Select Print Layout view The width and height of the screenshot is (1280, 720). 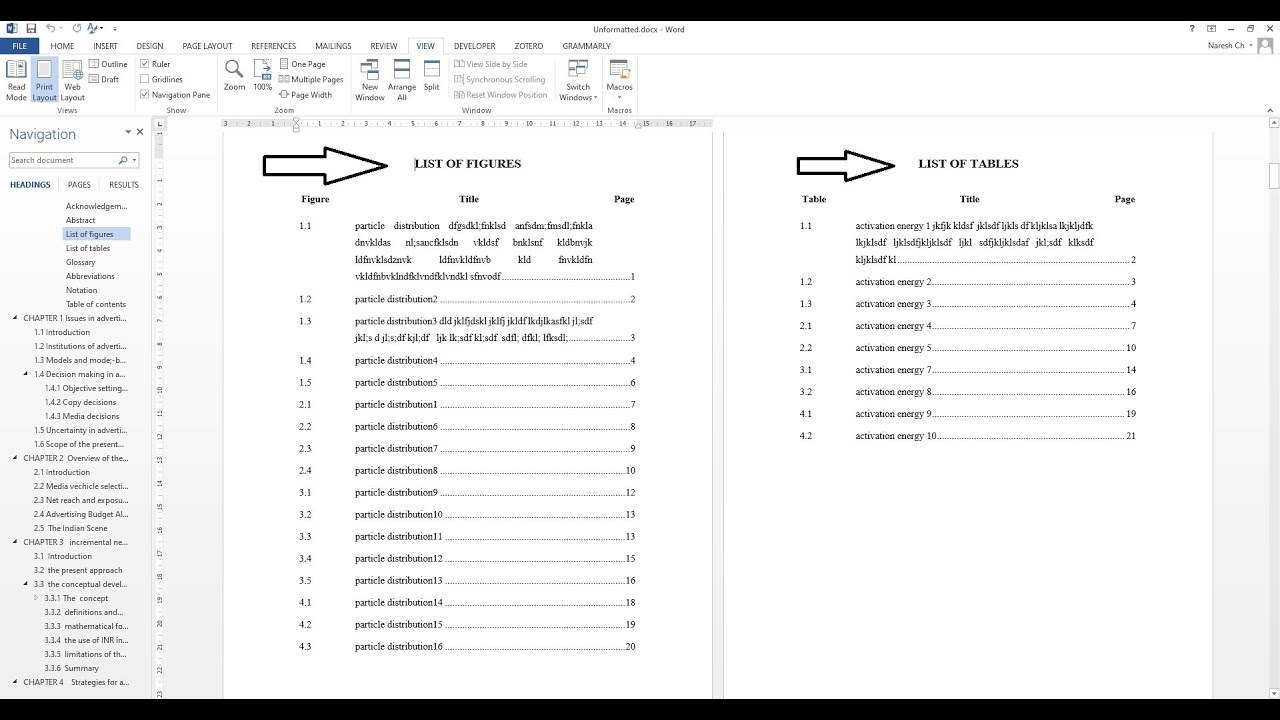44,81
